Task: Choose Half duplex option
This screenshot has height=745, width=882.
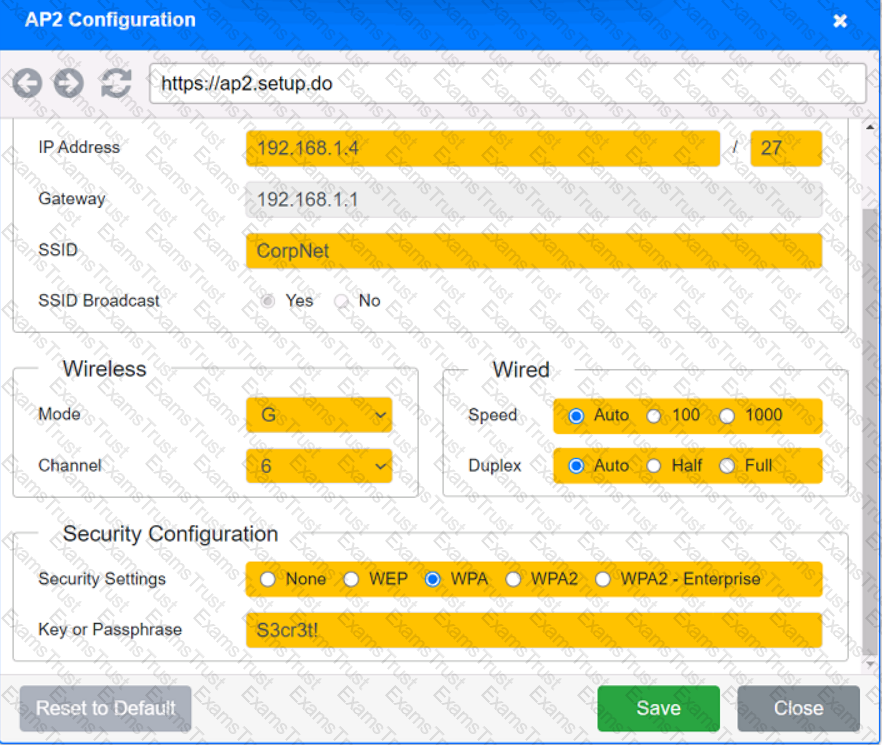Action: point(654,466)
